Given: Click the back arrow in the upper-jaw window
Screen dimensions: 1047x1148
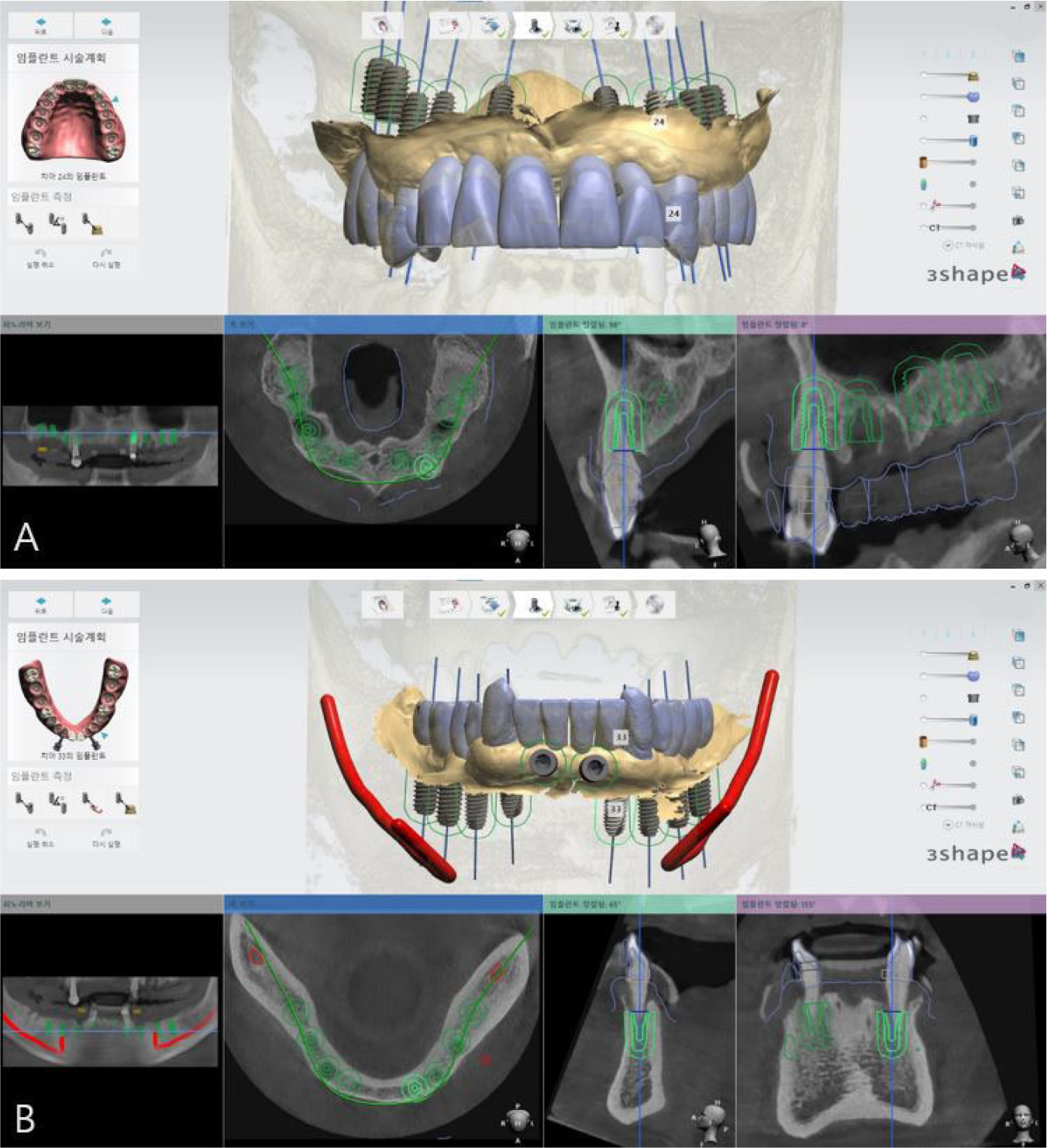Looking at the screenshot, I should tap(40, 25).
